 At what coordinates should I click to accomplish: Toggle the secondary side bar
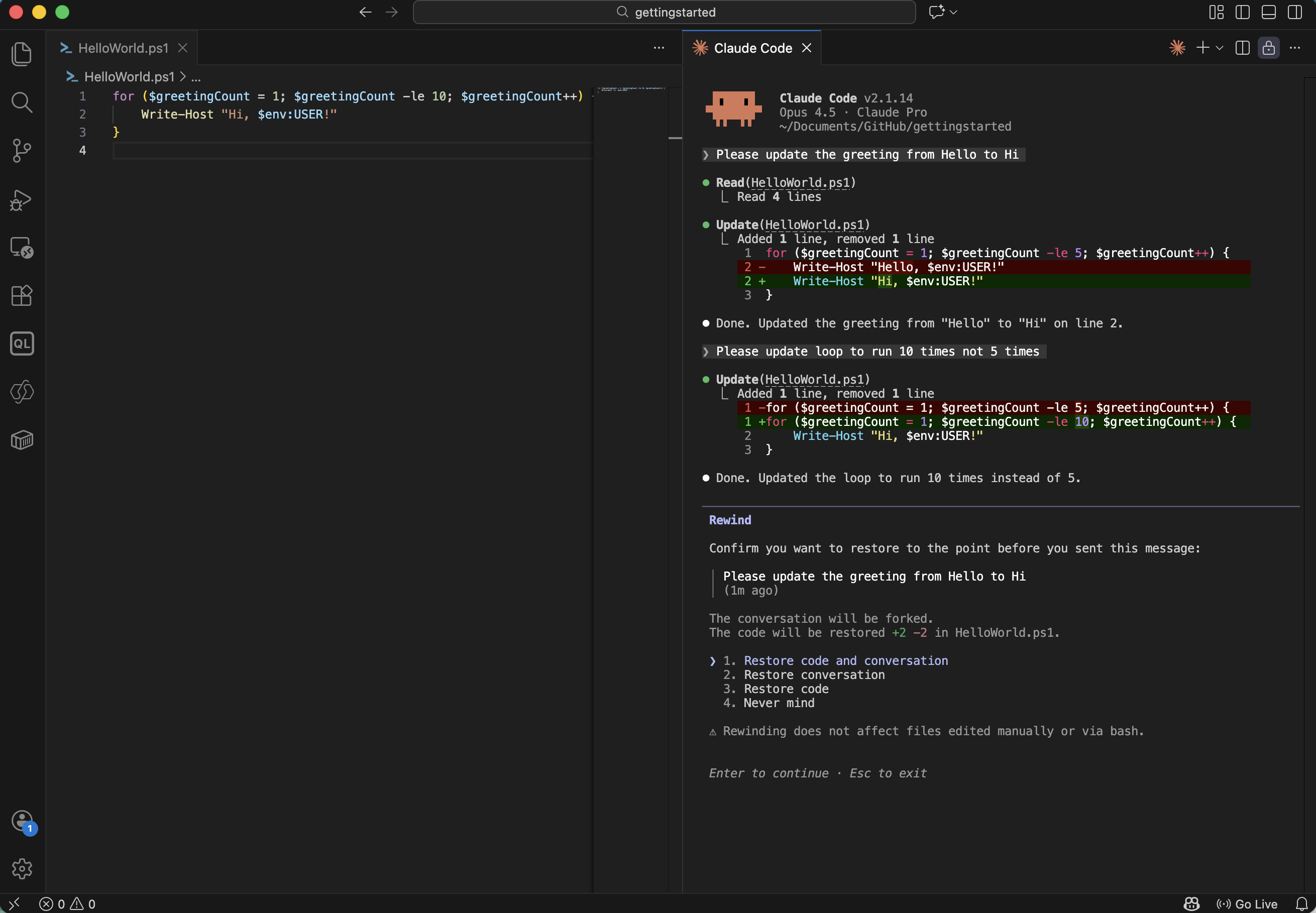1294,12
